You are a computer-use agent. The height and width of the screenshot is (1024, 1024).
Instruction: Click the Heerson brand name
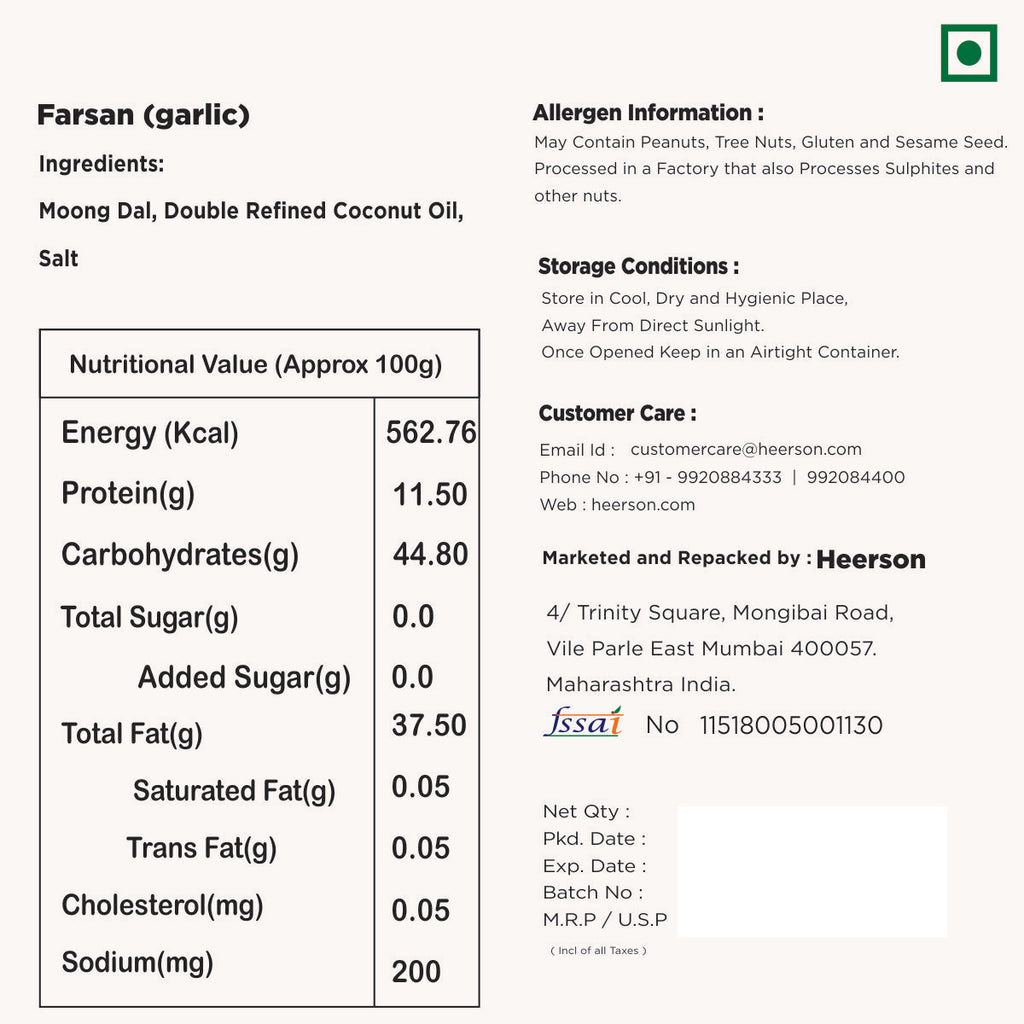coord(871,560)
